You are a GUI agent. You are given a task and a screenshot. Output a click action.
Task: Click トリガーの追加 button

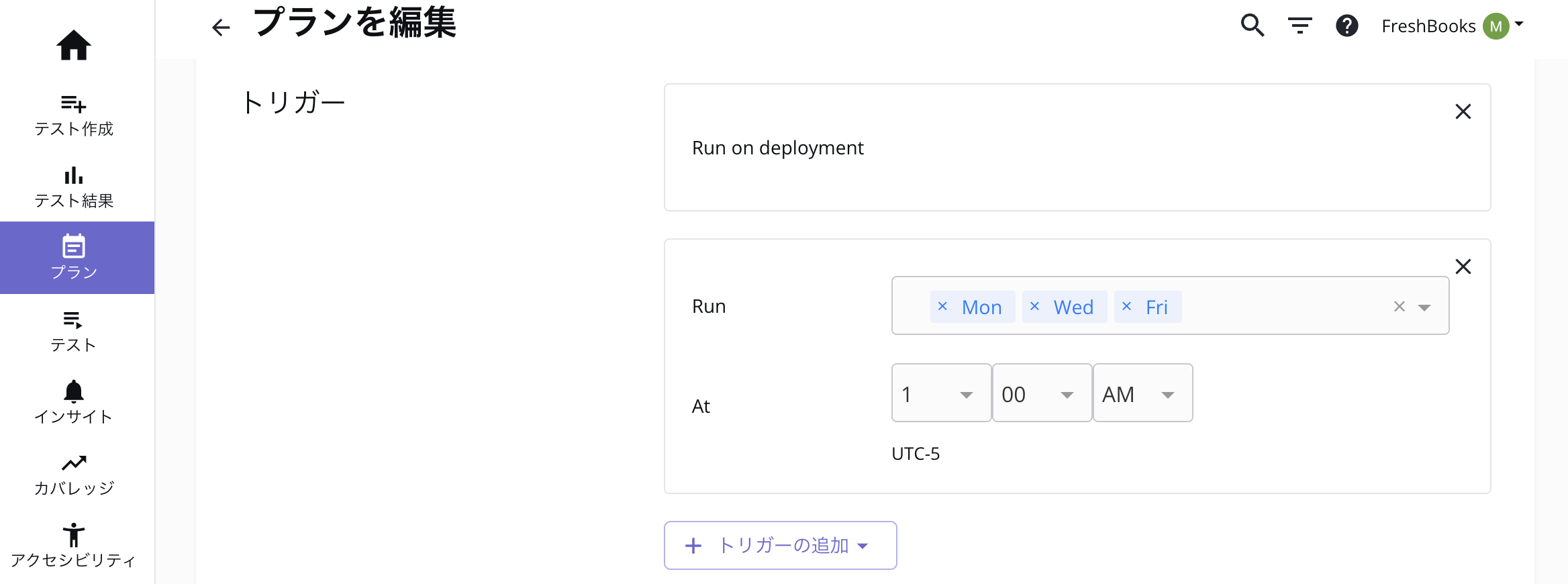pyautogui.click(x=780, y=545)
